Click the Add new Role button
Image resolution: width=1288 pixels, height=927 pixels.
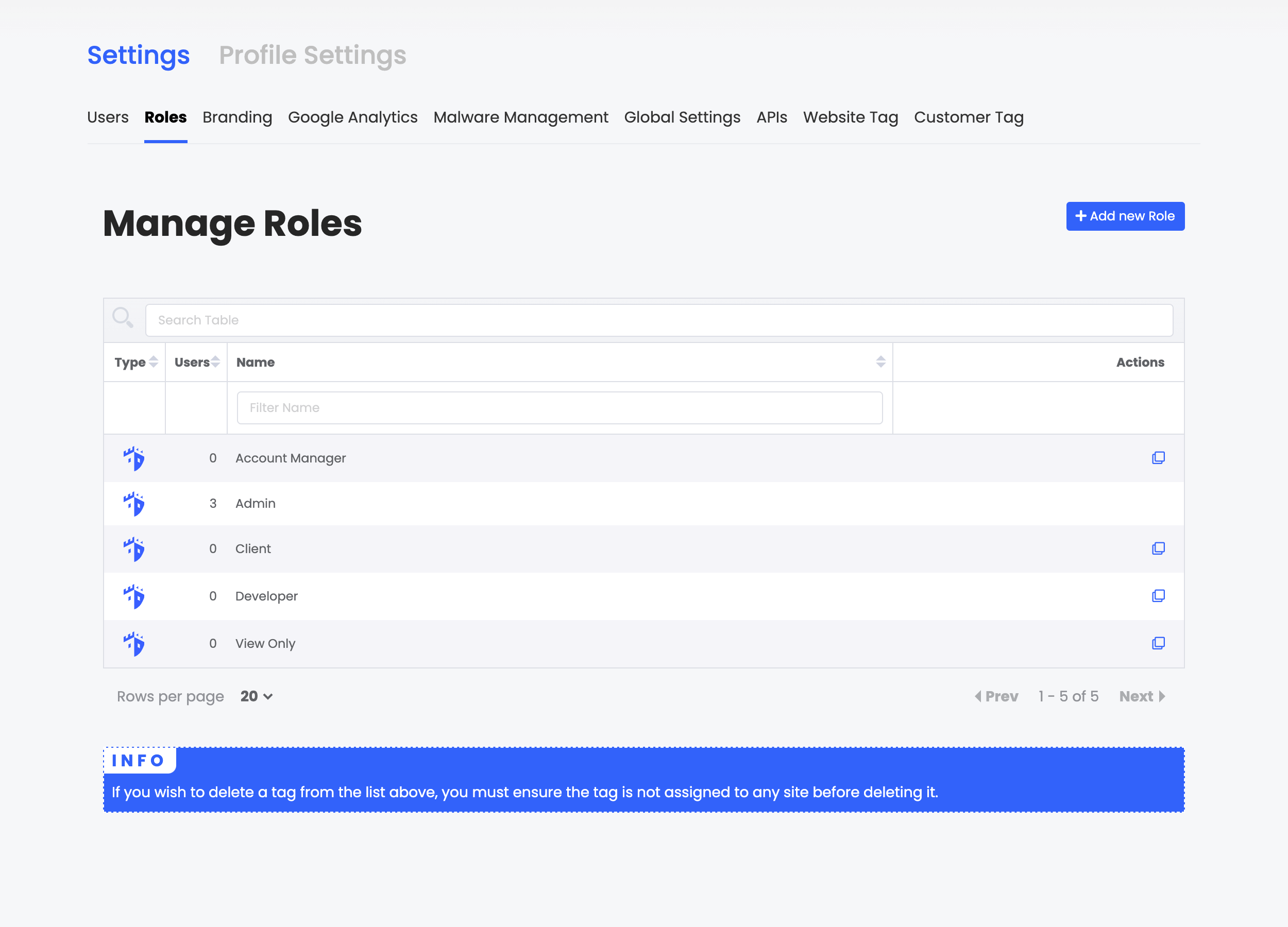pyautogui.click(x=1125, y=216)
